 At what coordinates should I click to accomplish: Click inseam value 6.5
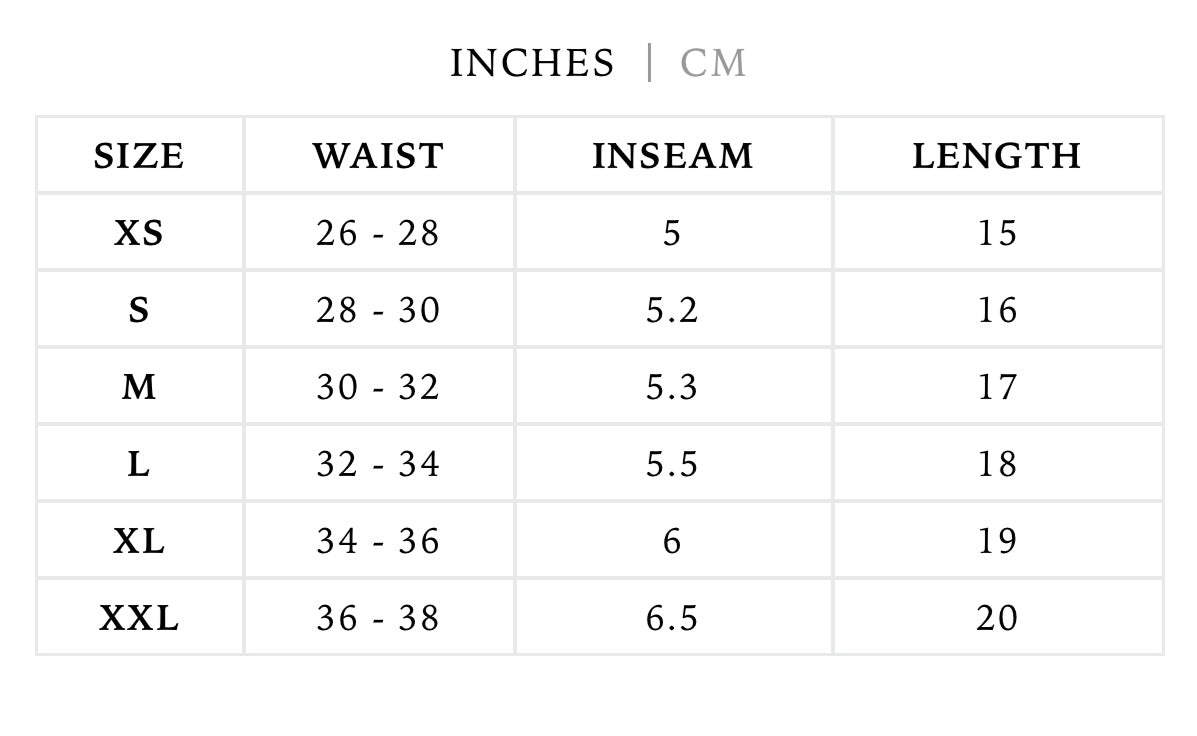click(672, 618)
